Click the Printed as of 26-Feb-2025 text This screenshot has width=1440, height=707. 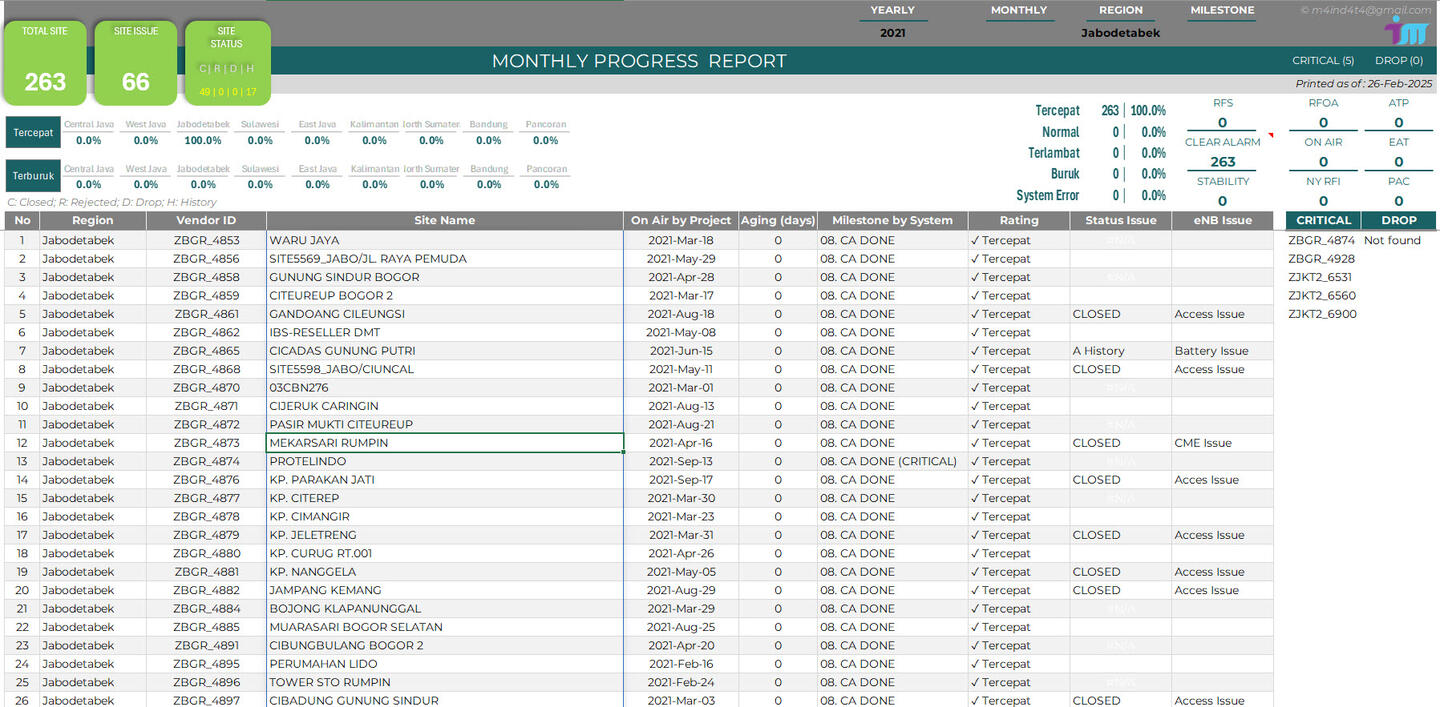[x=1364, y=84]
